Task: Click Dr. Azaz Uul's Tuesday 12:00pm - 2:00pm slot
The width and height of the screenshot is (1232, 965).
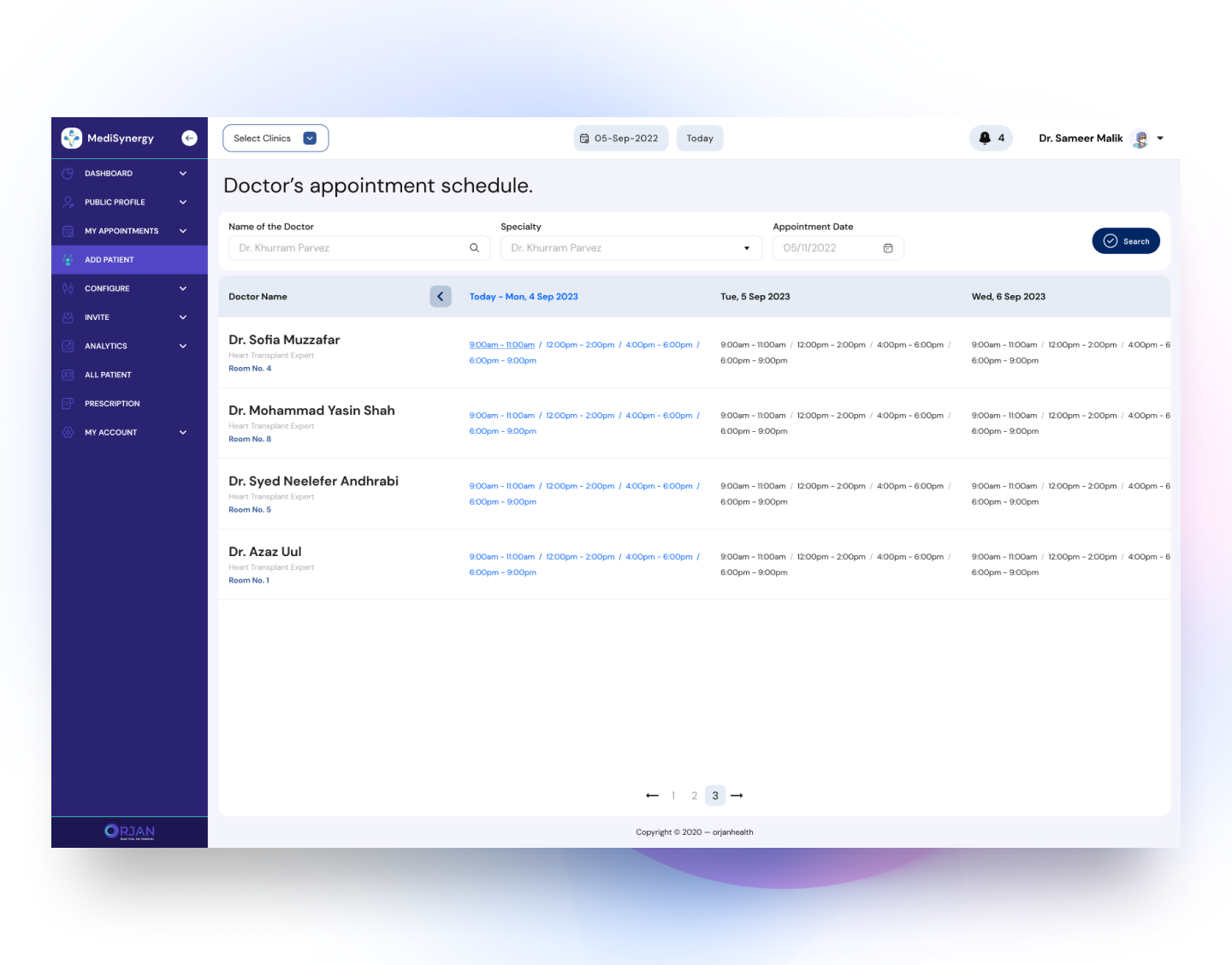Action: pos(832,557)
